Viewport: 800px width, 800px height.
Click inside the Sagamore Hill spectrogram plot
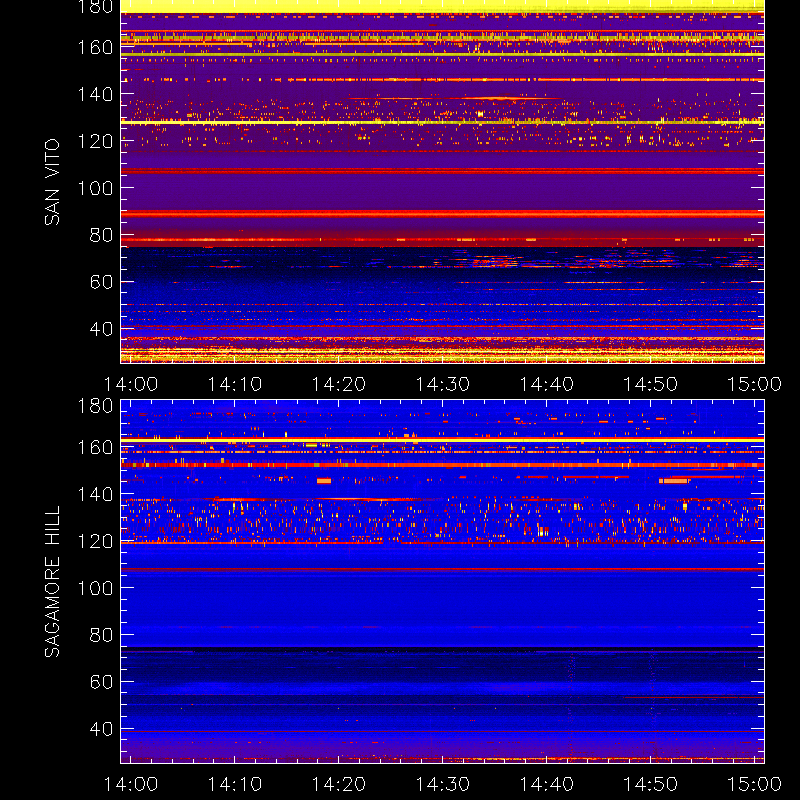[442, 582]
